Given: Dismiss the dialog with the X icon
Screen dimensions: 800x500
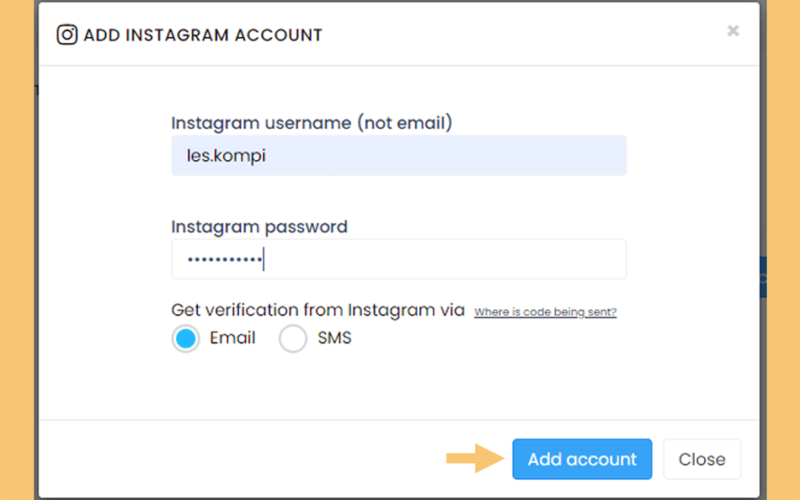Looking at the screenshot, I should 733,31.
